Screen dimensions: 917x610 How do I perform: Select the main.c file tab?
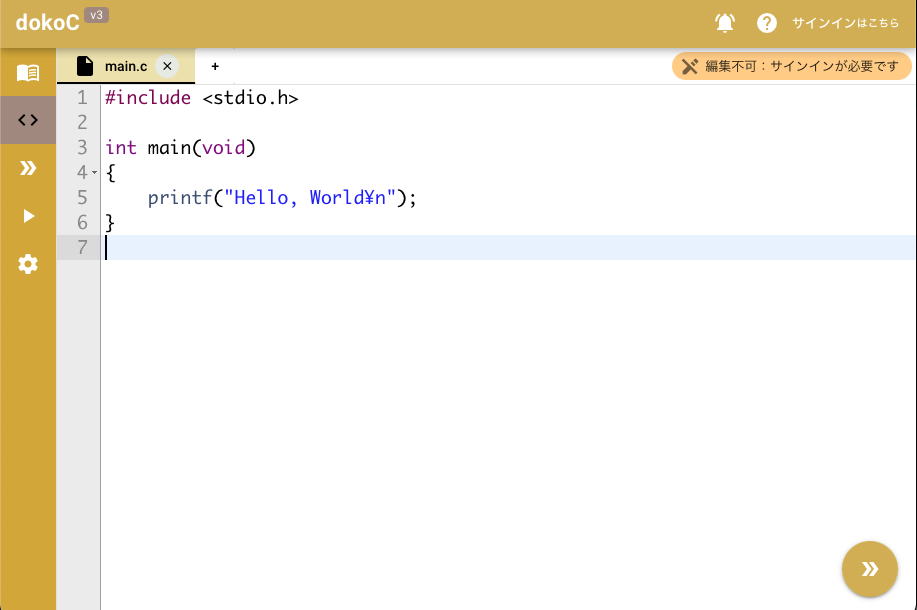pos(125,66)
